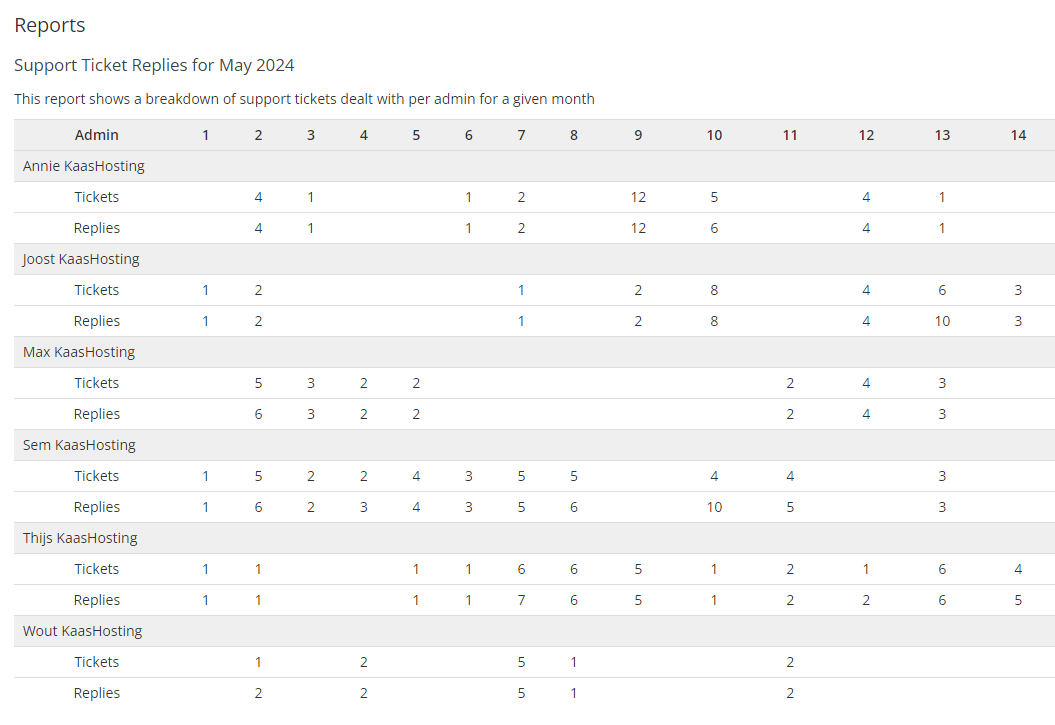Open Joost's 8 tickets on day 10
1055x725 pixels.
pyautogui.click(x=714, y=290)
